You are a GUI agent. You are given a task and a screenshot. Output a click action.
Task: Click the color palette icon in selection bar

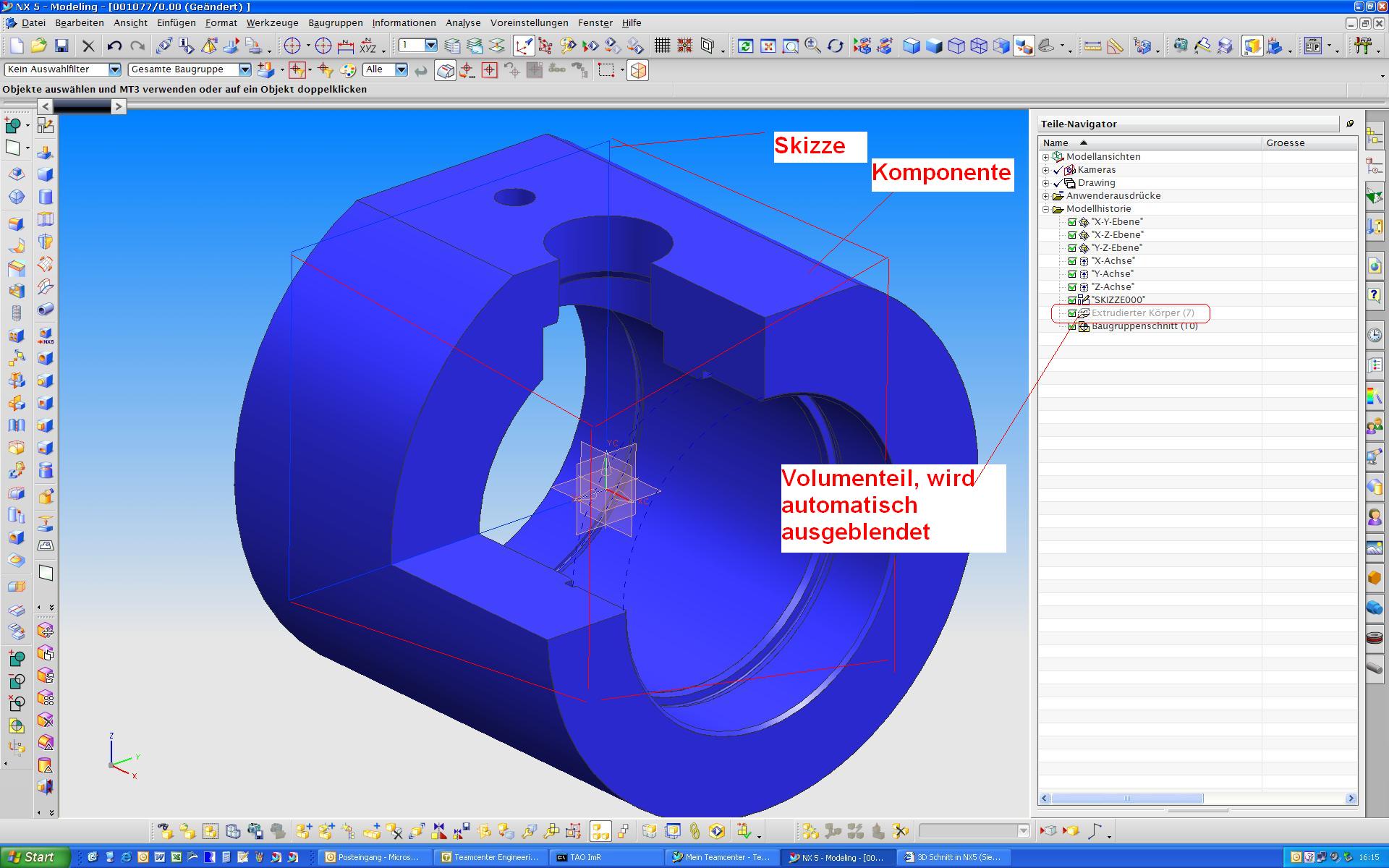coord(348,70)
